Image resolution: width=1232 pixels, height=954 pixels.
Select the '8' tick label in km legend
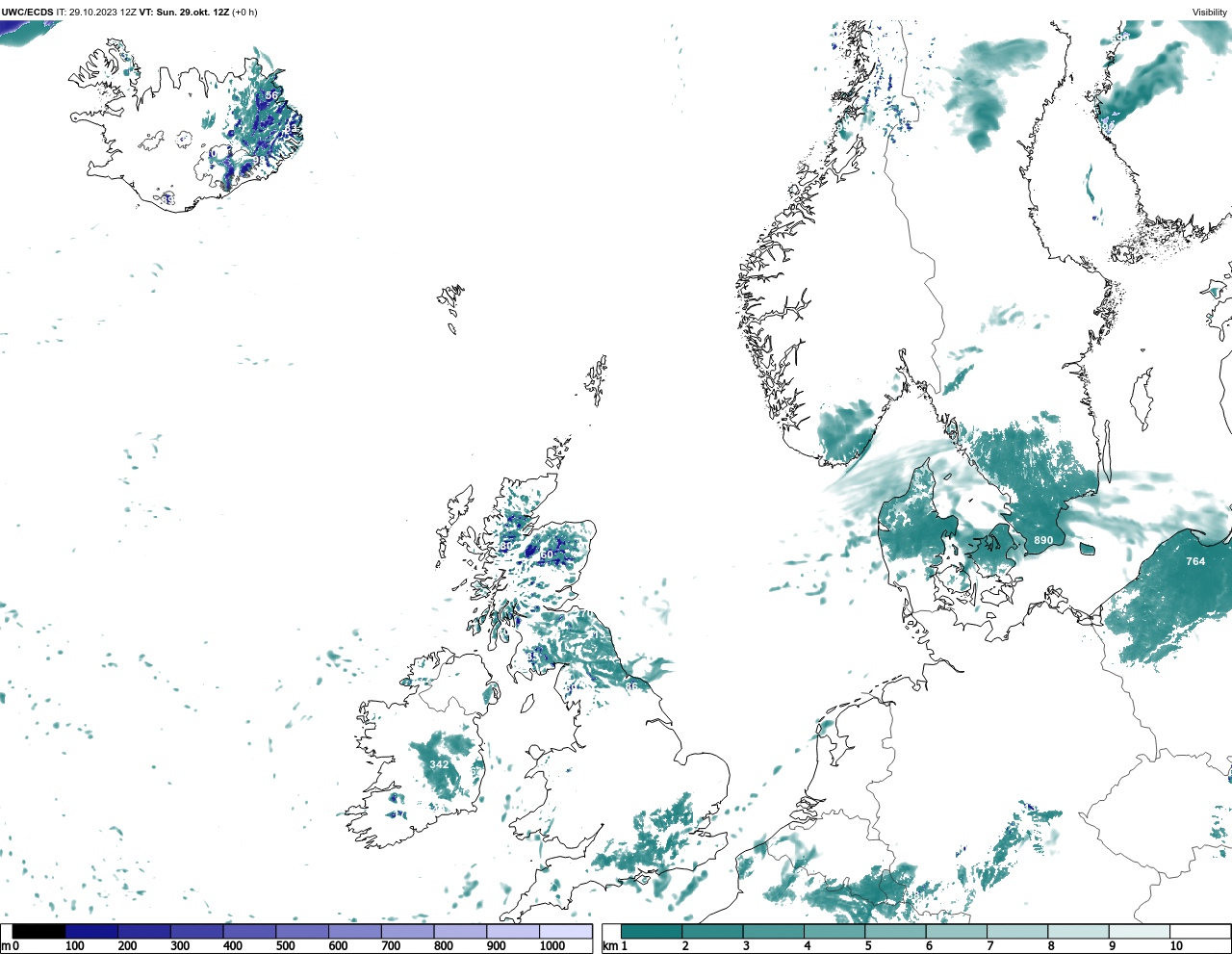[x=1051, y=946]
